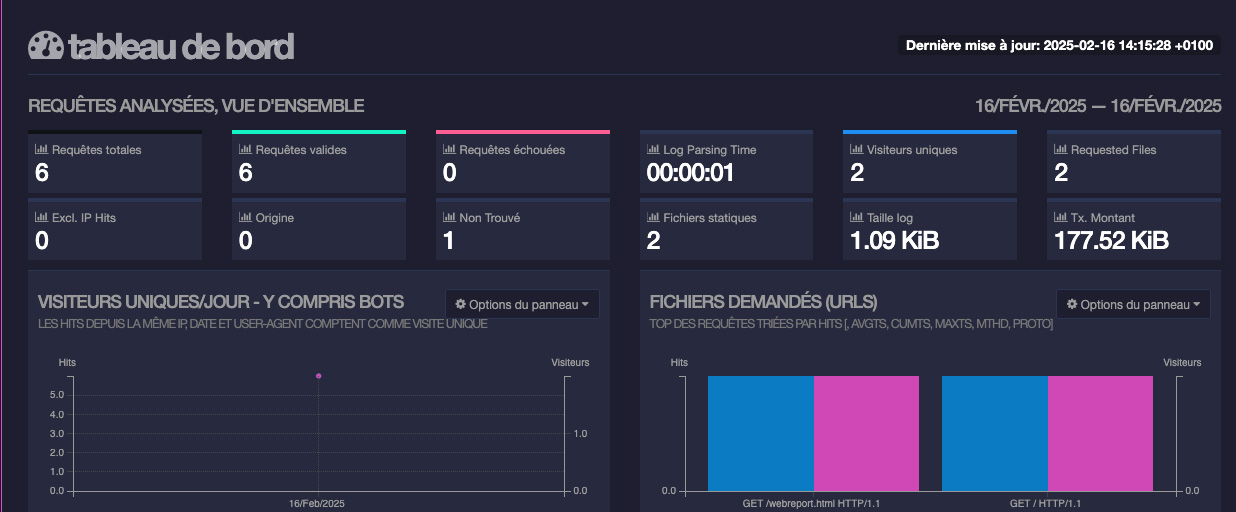Click the chart icon beside Taille log
Viewport: 1236px width, 512px height.
pos(857,218)
